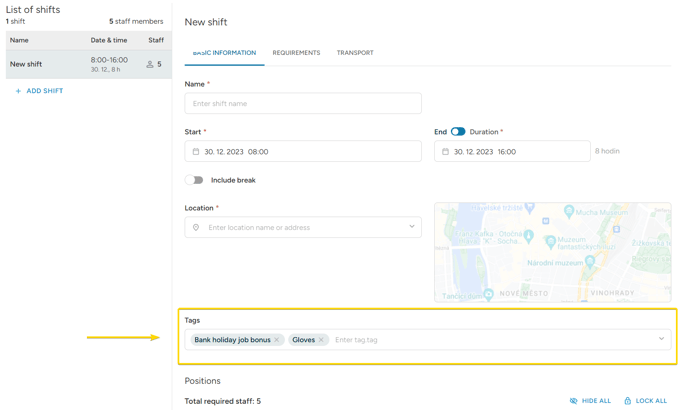Toggle the End / Duration switch

tap(458, 132)
